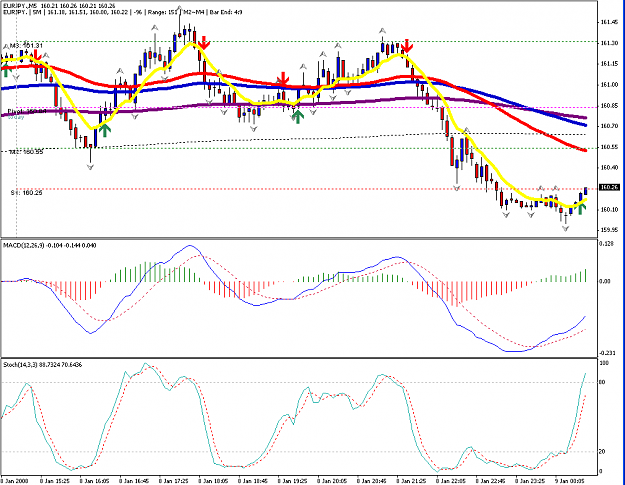This screenshot has width=625, height=485.
Task: Click the 161.30 price axis label
Action: [609, 43]
